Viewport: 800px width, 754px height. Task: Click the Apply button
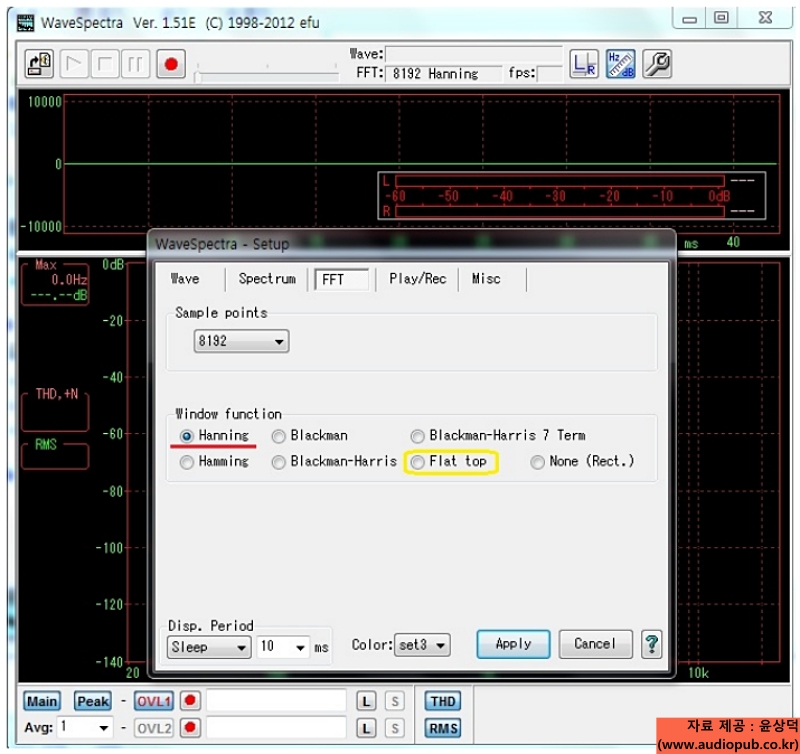coord(513,644)
